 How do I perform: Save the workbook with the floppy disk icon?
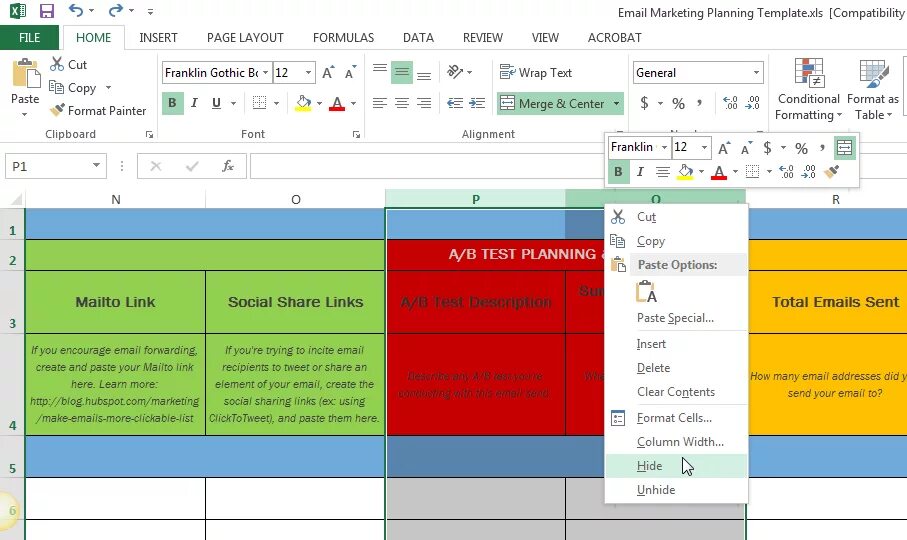click(46, 10)
